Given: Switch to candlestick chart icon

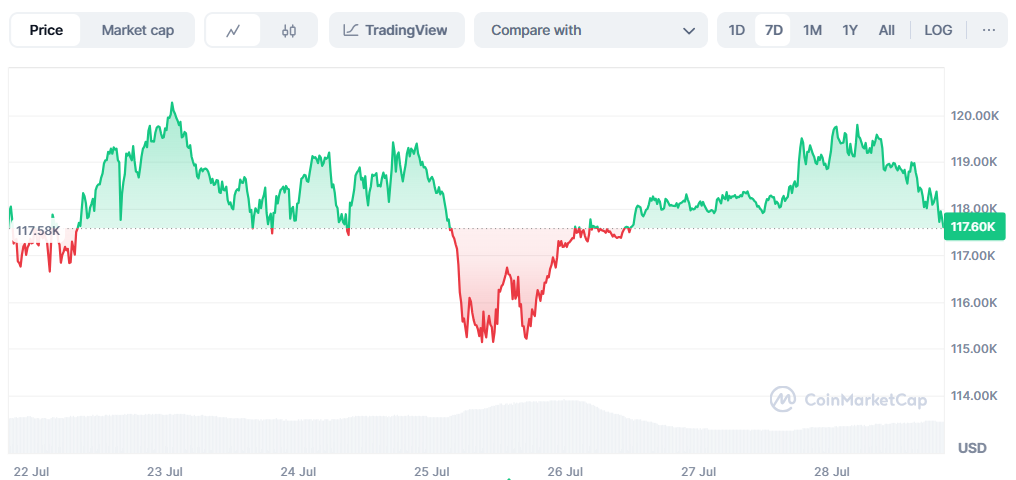Looking at the screenshot, I should coord(289,30).
